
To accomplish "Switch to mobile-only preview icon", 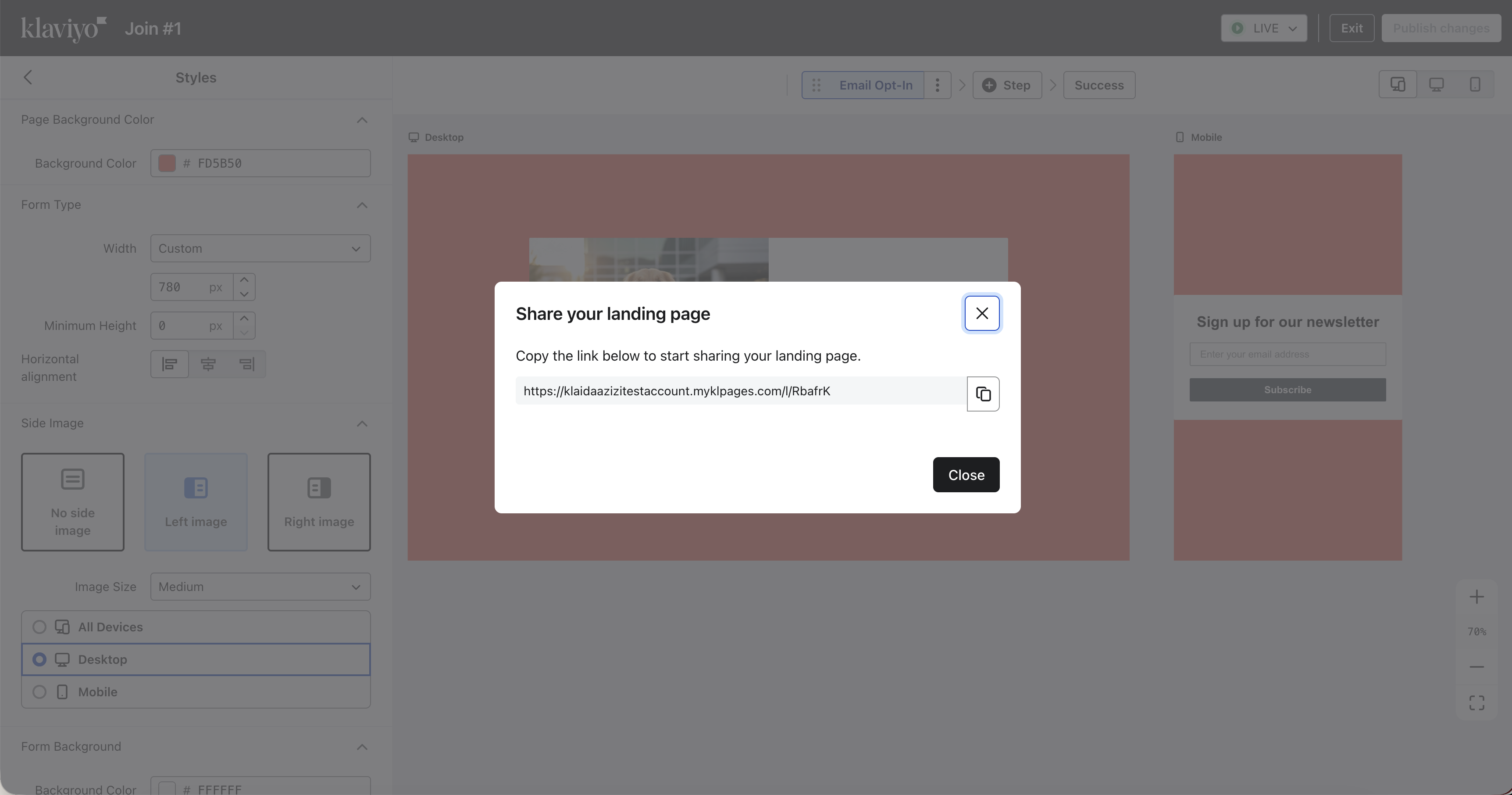I will coord(1474,85).
